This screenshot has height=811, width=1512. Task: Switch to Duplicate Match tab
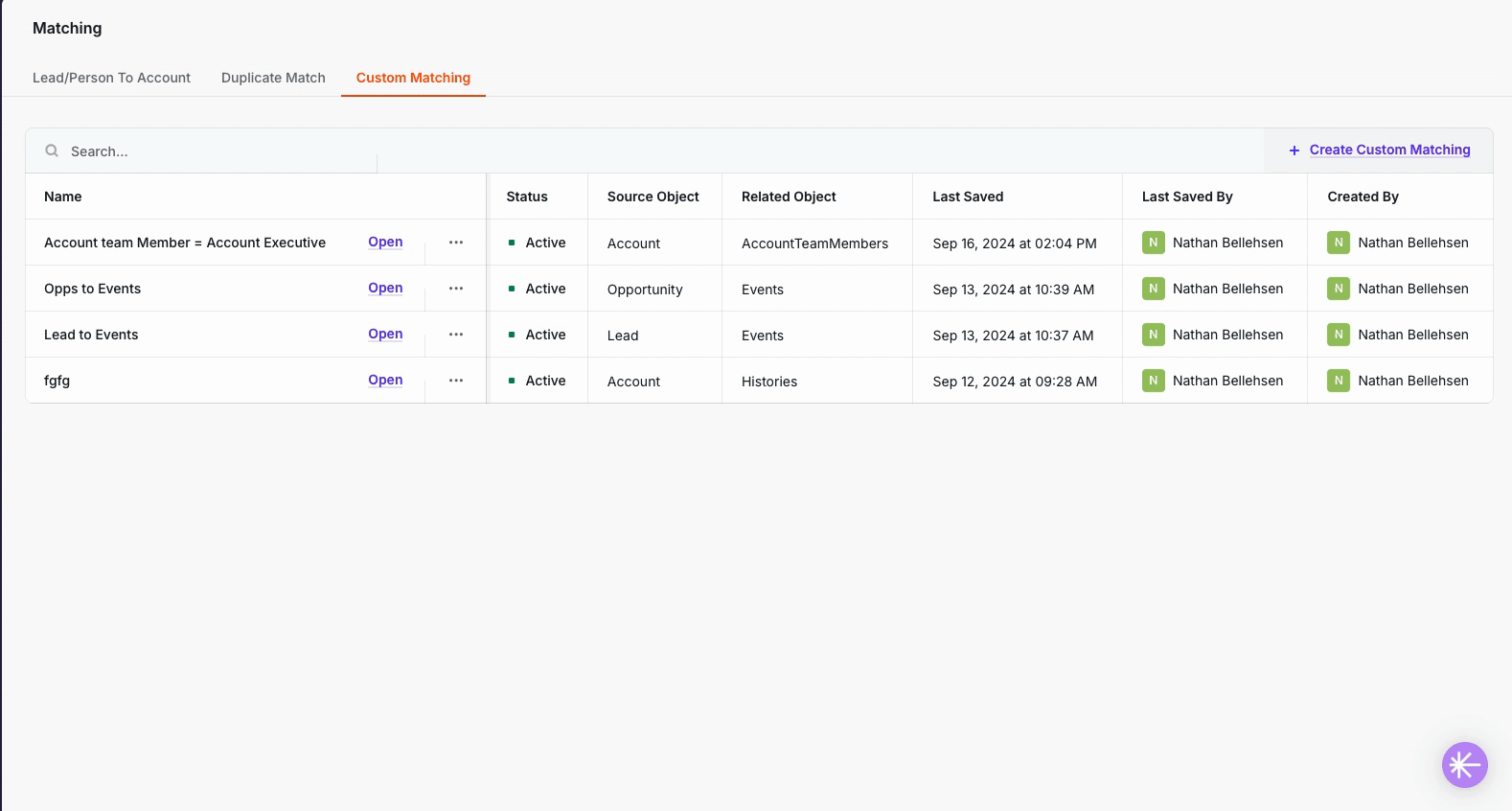click(273, 78)
